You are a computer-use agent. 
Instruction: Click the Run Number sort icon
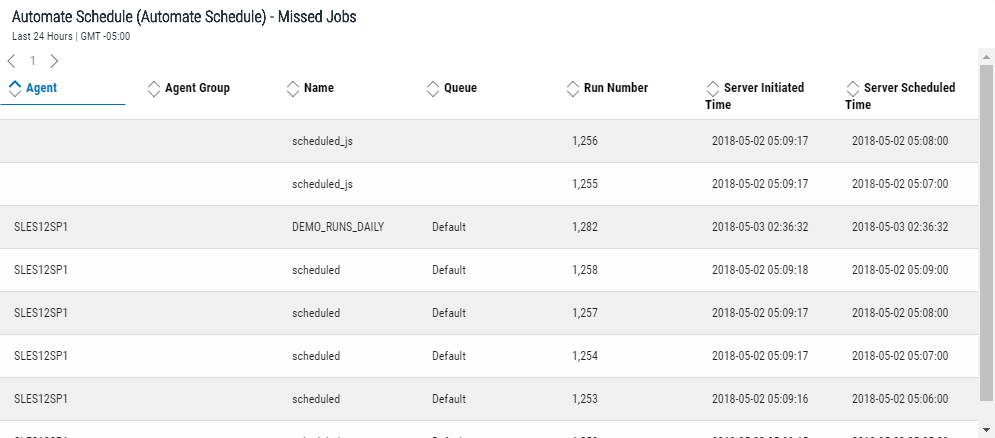click(x=573, y=88)
